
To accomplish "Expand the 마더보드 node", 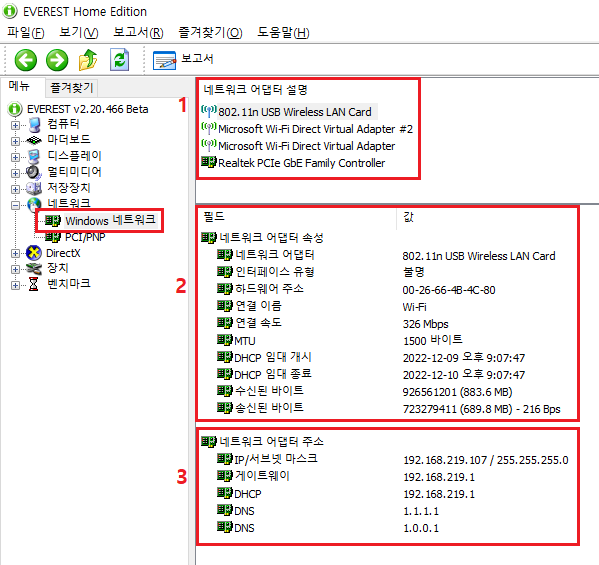I will (15, 141).
